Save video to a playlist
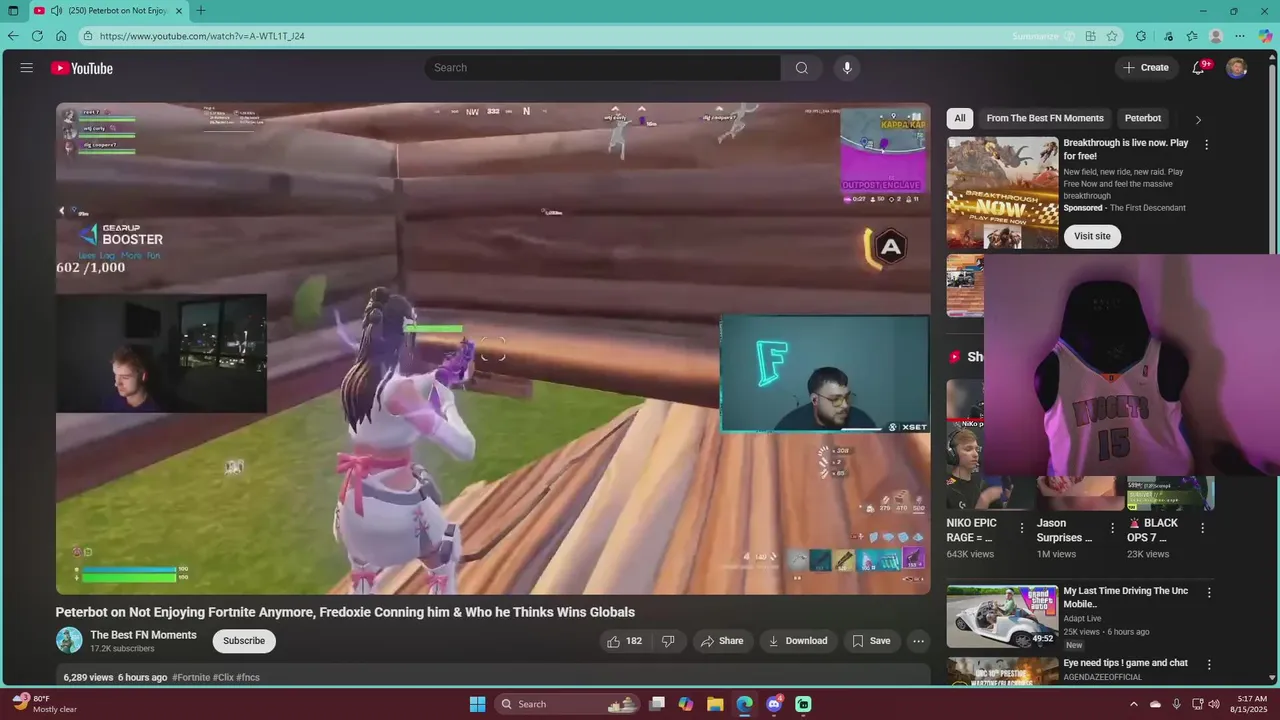The height and width of the screenshot is (720, 1280). click(x=870, y=641)
